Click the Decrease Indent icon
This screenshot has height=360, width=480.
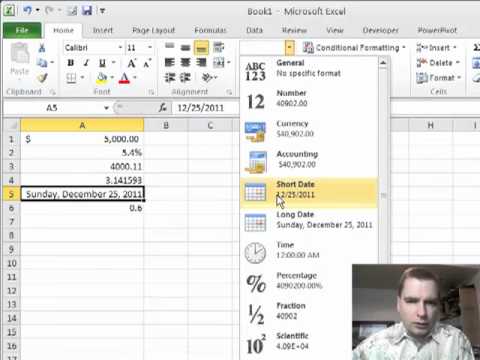(x=170, y=78)
